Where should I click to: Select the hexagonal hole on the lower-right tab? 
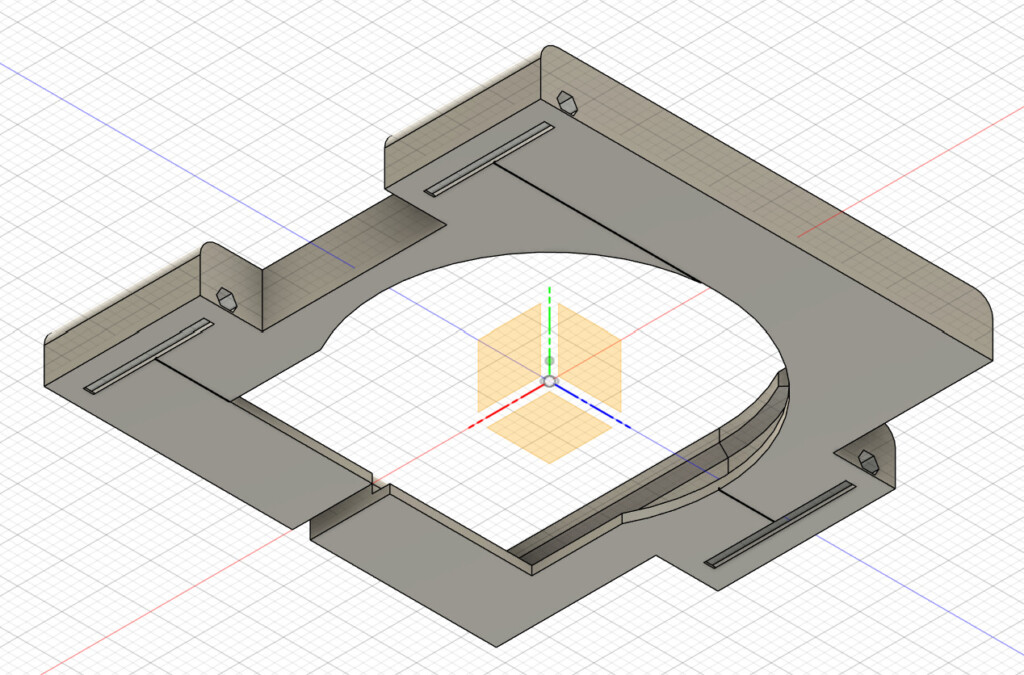tap(868, 462)
